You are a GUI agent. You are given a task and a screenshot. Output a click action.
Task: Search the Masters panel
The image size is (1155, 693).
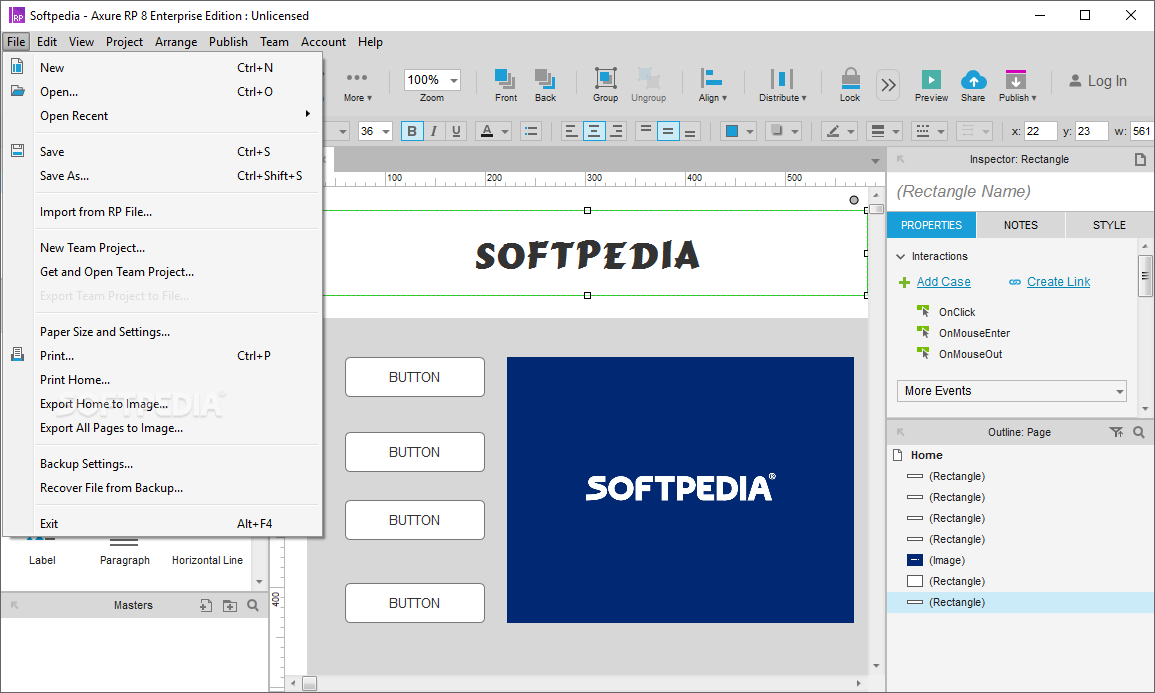[x=253, y=605]
